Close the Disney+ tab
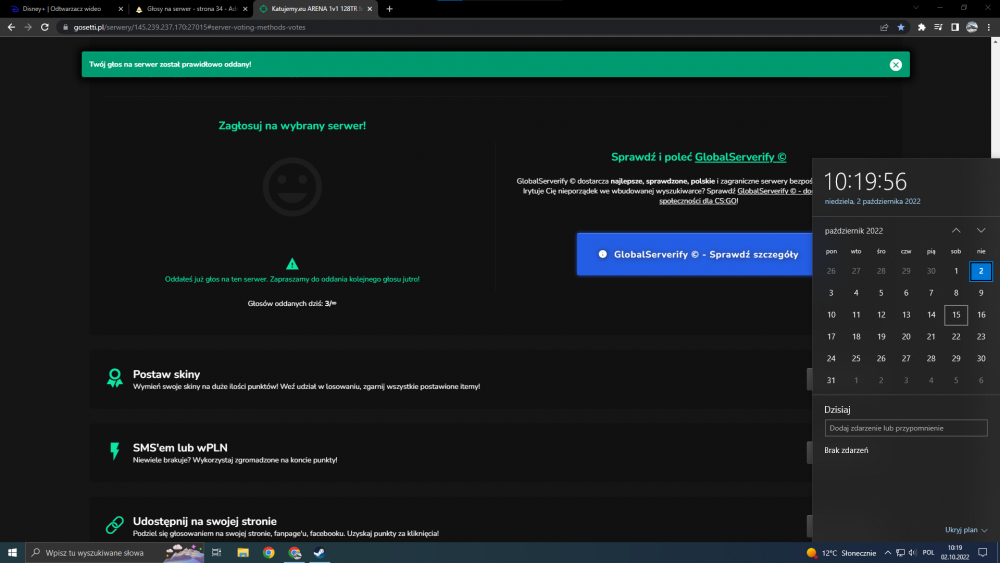 pos(121,9)
